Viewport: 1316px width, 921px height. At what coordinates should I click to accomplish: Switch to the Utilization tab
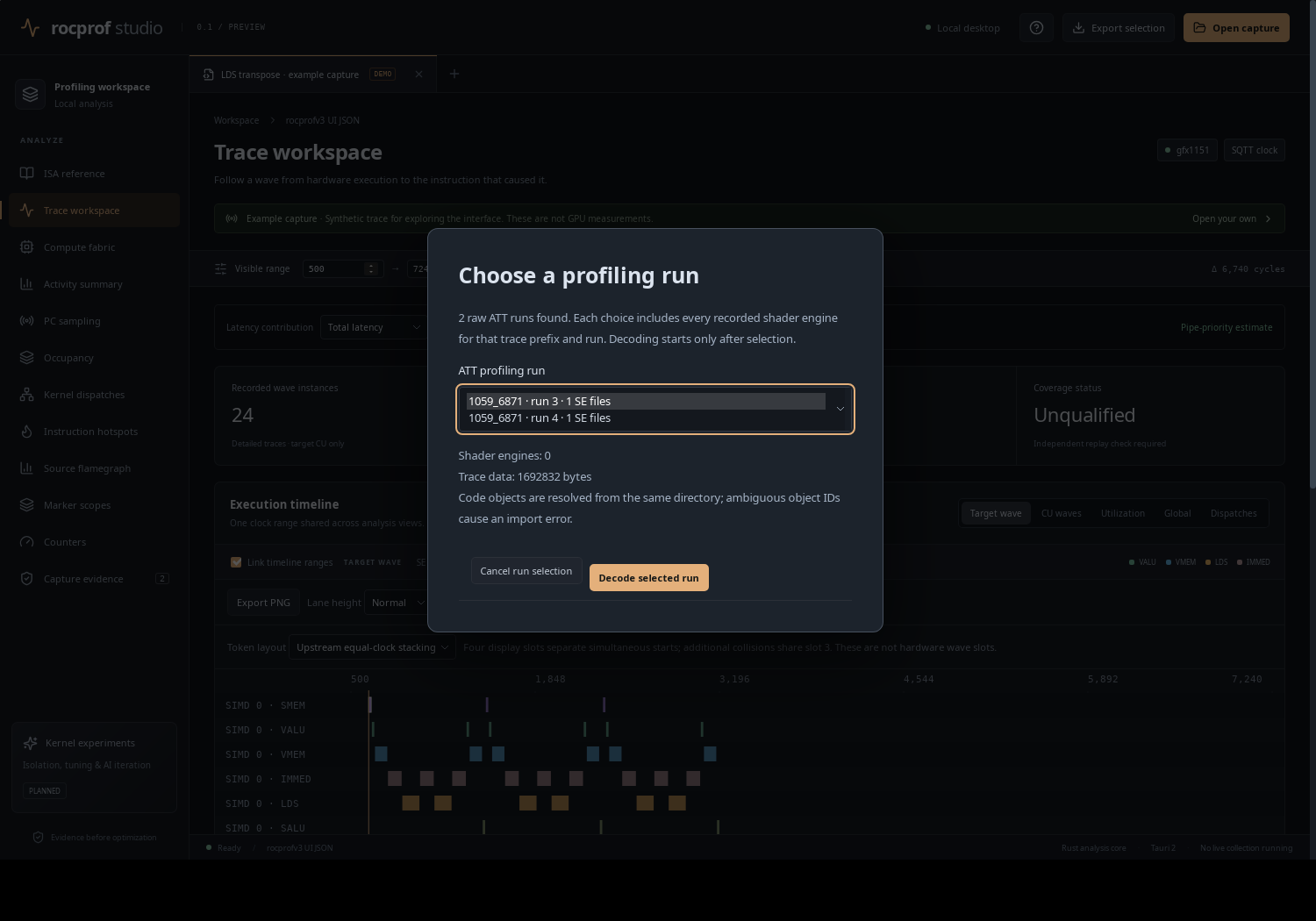point(1123,514)
